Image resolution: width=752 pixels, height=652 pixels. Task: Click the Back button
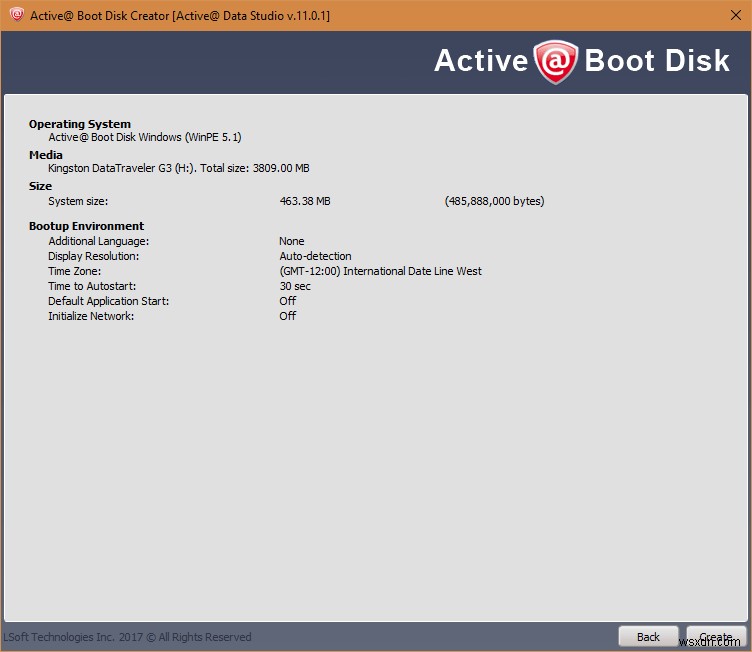648,637
